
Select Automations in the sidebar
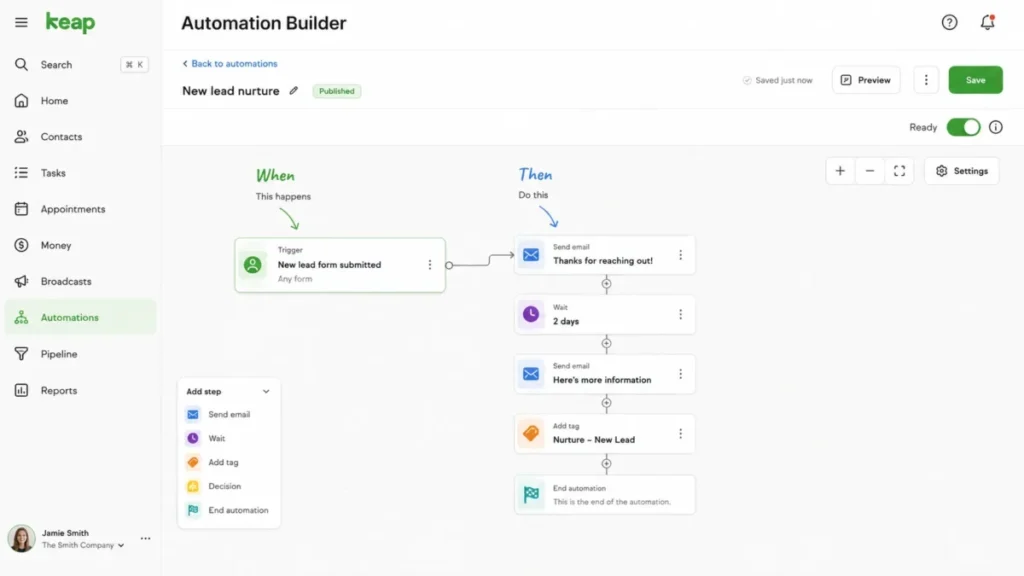coord(81,317)
